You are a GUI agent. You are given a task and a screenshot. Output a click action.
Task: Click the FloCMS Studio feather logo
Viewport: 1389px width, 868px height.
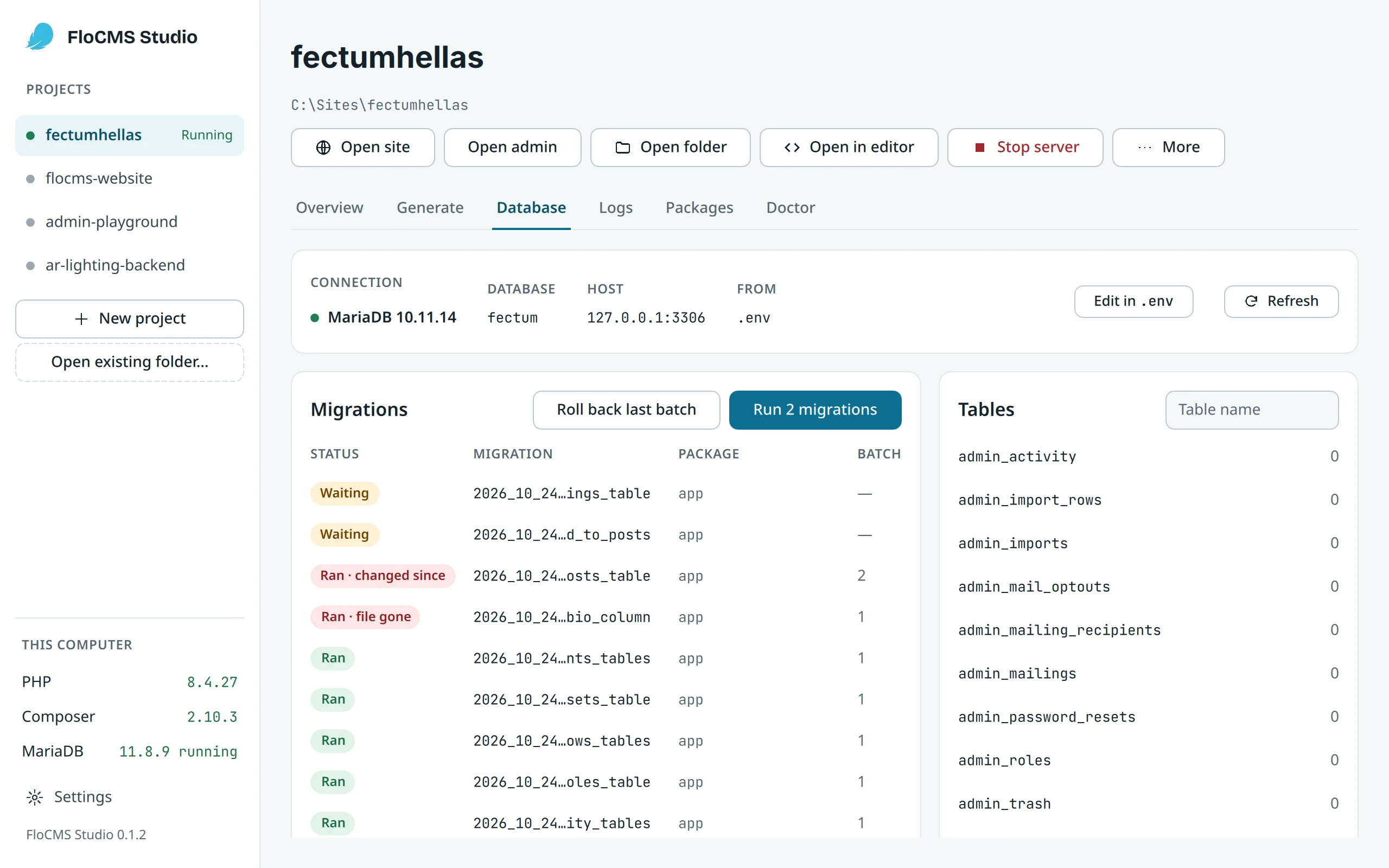pyautogui.click(x=40, y=37)
